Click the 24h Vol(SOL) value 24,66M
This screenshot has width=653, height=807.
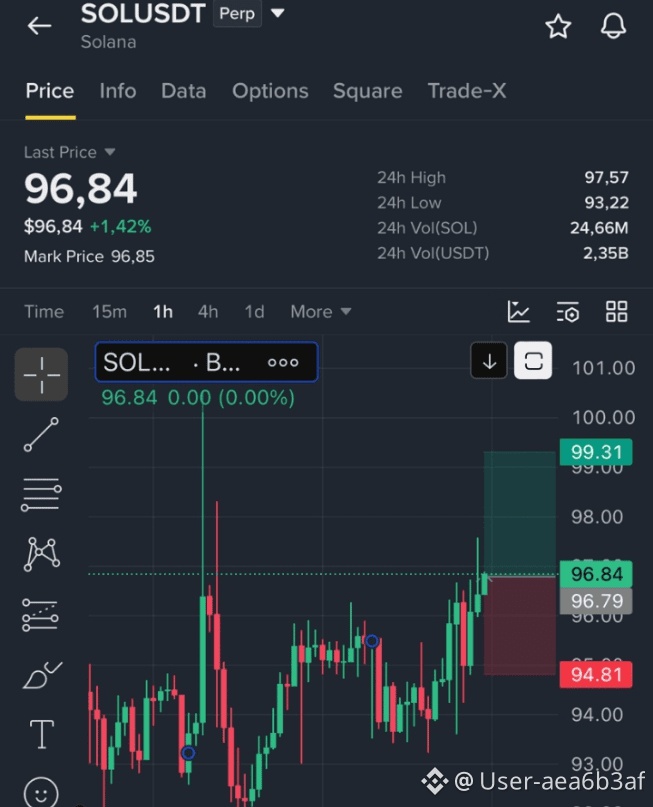[599, 228]
